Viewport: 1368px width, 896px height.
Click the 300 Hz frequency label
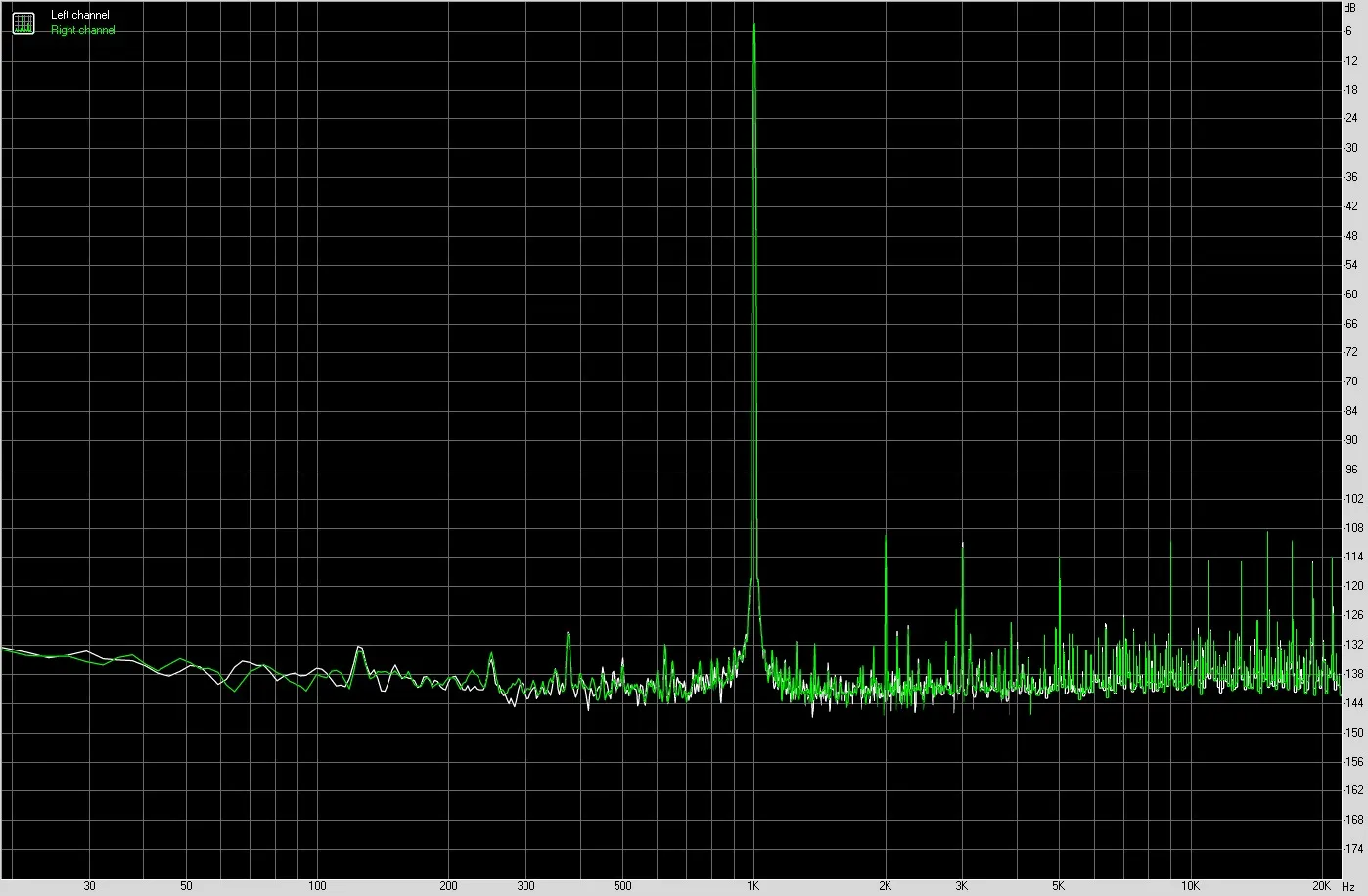pos(525,886)
